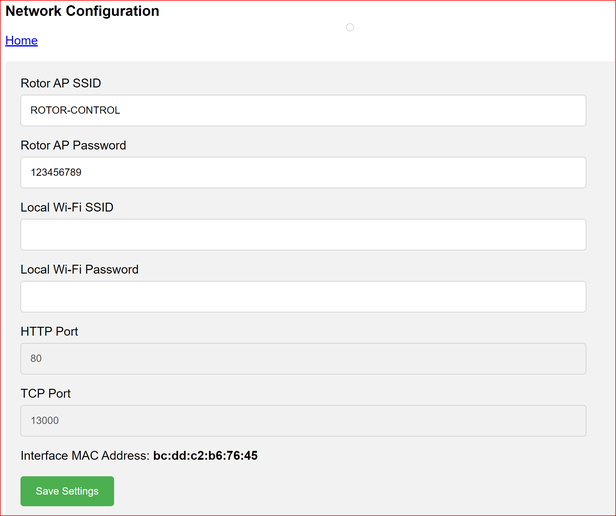This screenshot has width=616, height=516.
Task: Click the "TCP Port" label
Action: (46, 393)
